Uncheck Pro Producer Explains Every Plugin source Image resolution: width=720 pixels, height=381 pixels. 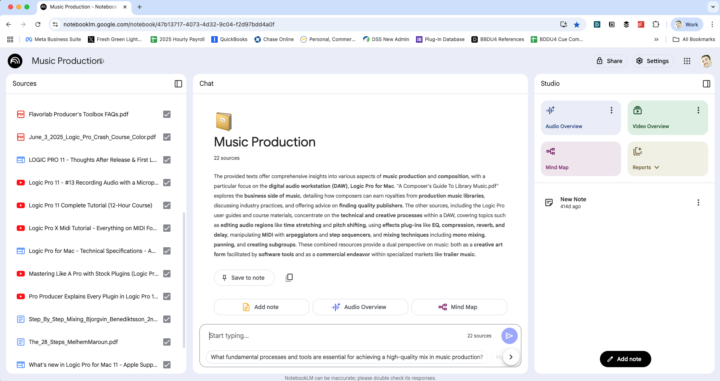point(167,297)
